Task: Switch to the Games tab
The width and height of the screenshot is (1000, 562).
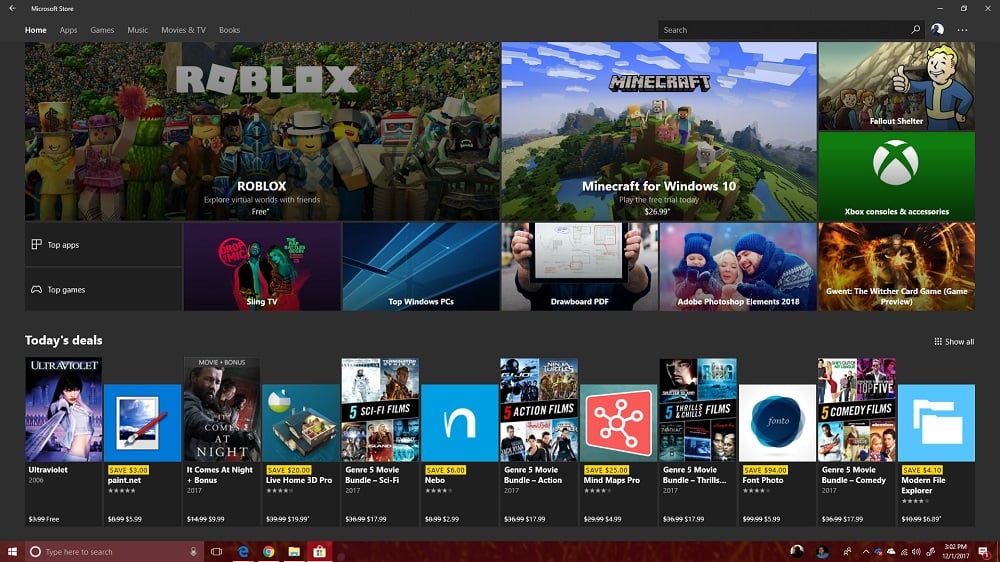Action: pos(102,30)
